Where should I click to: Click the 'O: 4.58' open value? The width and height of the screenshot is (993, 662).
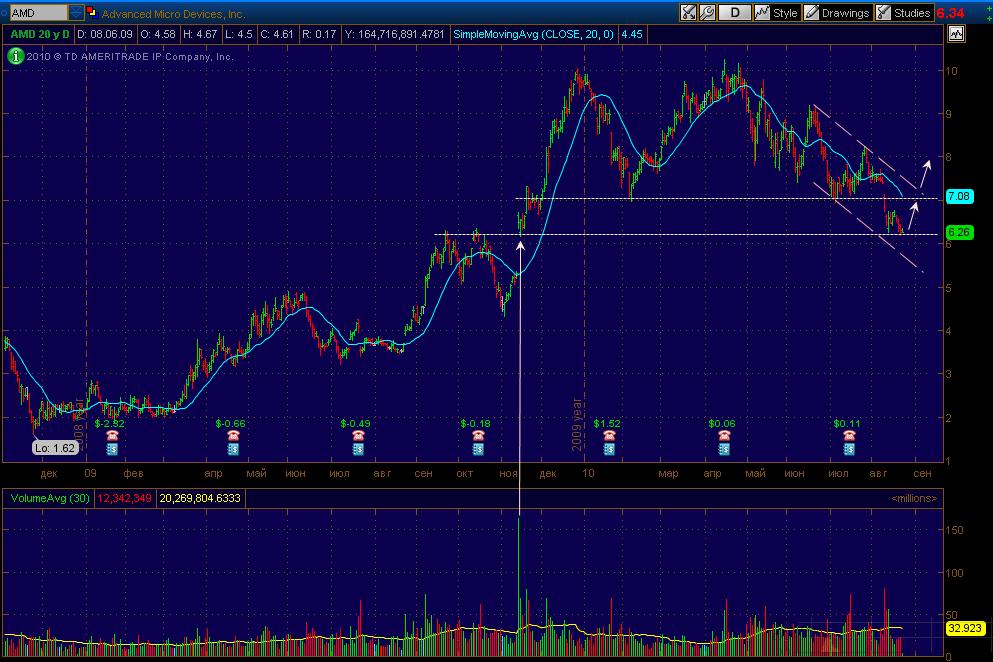(x=158, y=34)
